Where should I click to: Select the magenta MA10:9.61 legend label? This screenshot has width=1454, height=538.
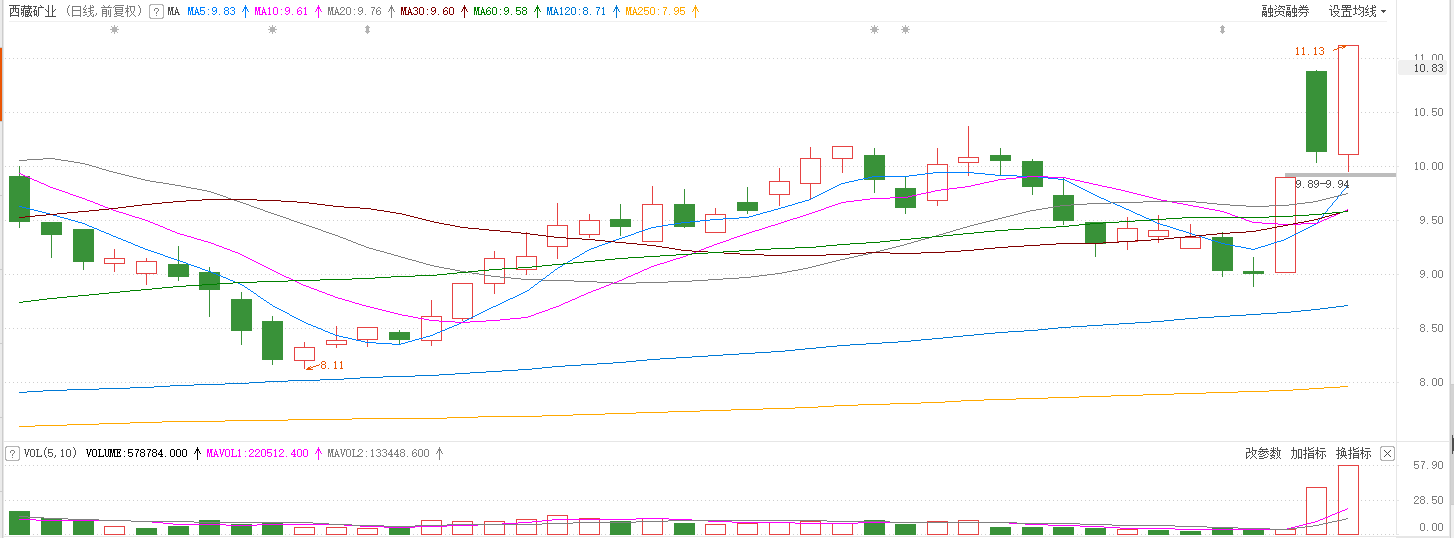coord(280,11)
